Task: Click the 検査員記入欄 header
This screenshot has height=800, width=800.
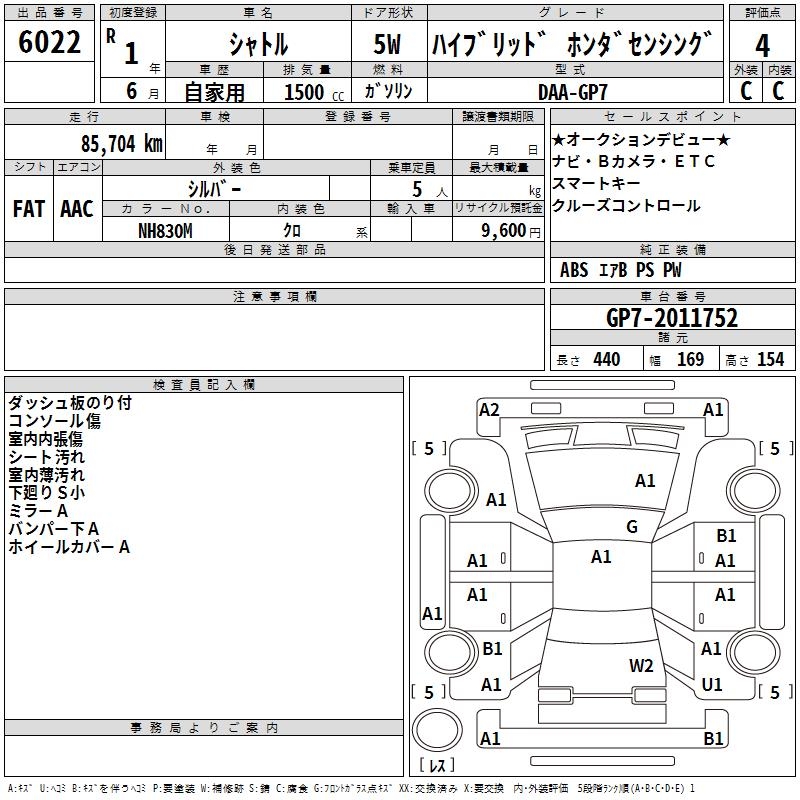Action: pos(204,385)
